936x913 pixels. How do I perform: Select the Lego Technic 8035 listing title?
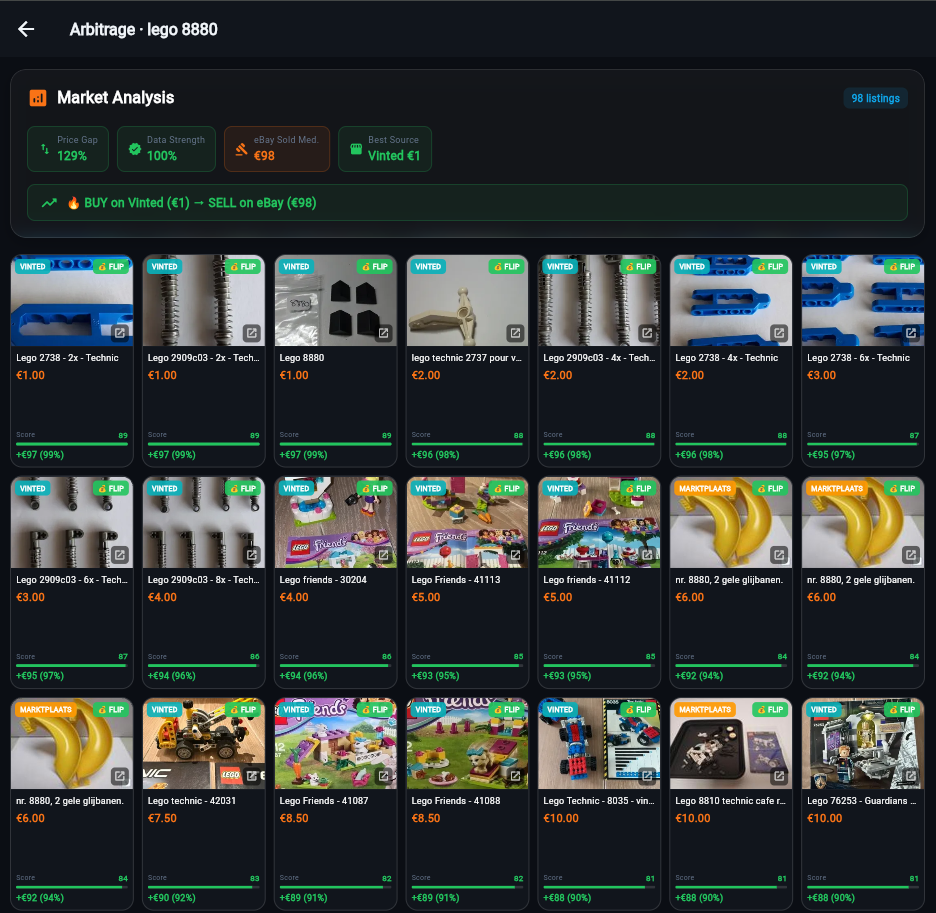tap(599, 800)
